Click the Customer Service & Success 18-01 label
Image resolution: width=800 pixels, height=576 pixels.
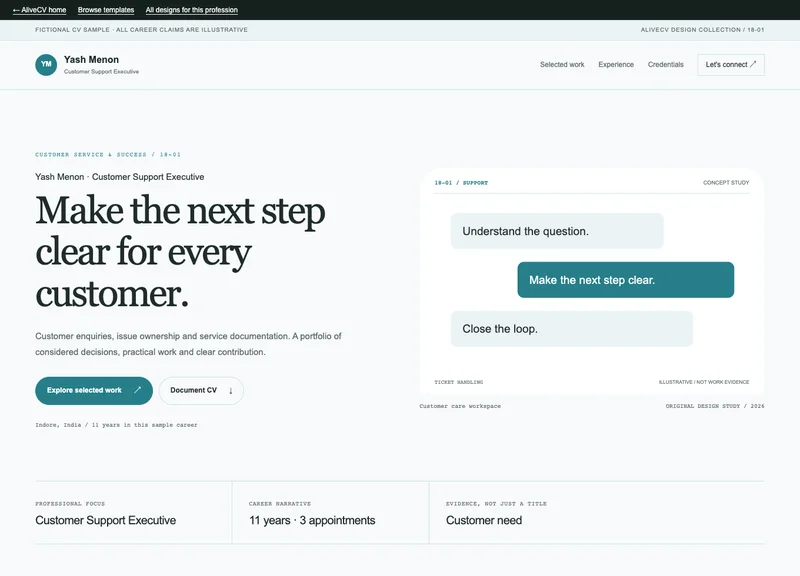point(108,154)
